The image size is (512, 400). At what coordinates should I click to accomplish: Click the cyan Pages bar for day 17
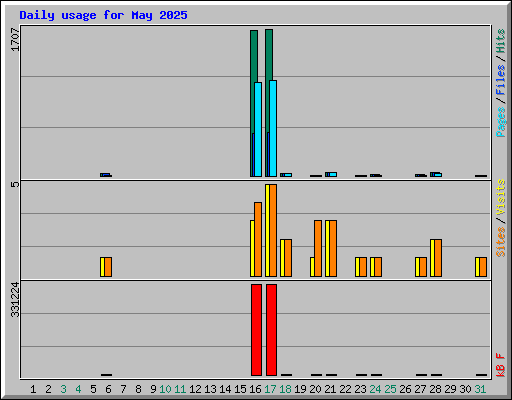pyautogui.click(x=273, y=128)
